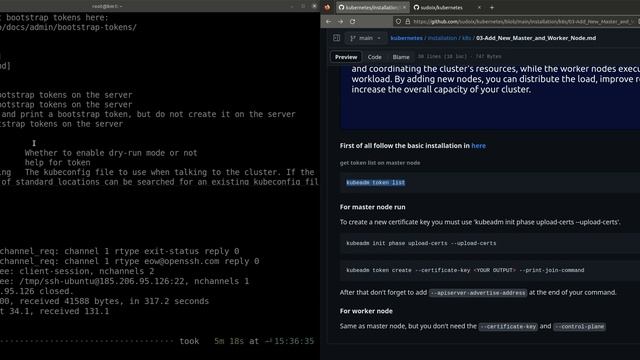Screen dimensions: 640x360
Task: Close the sudoix/kubernetes tab
Action: coord(479,7)
